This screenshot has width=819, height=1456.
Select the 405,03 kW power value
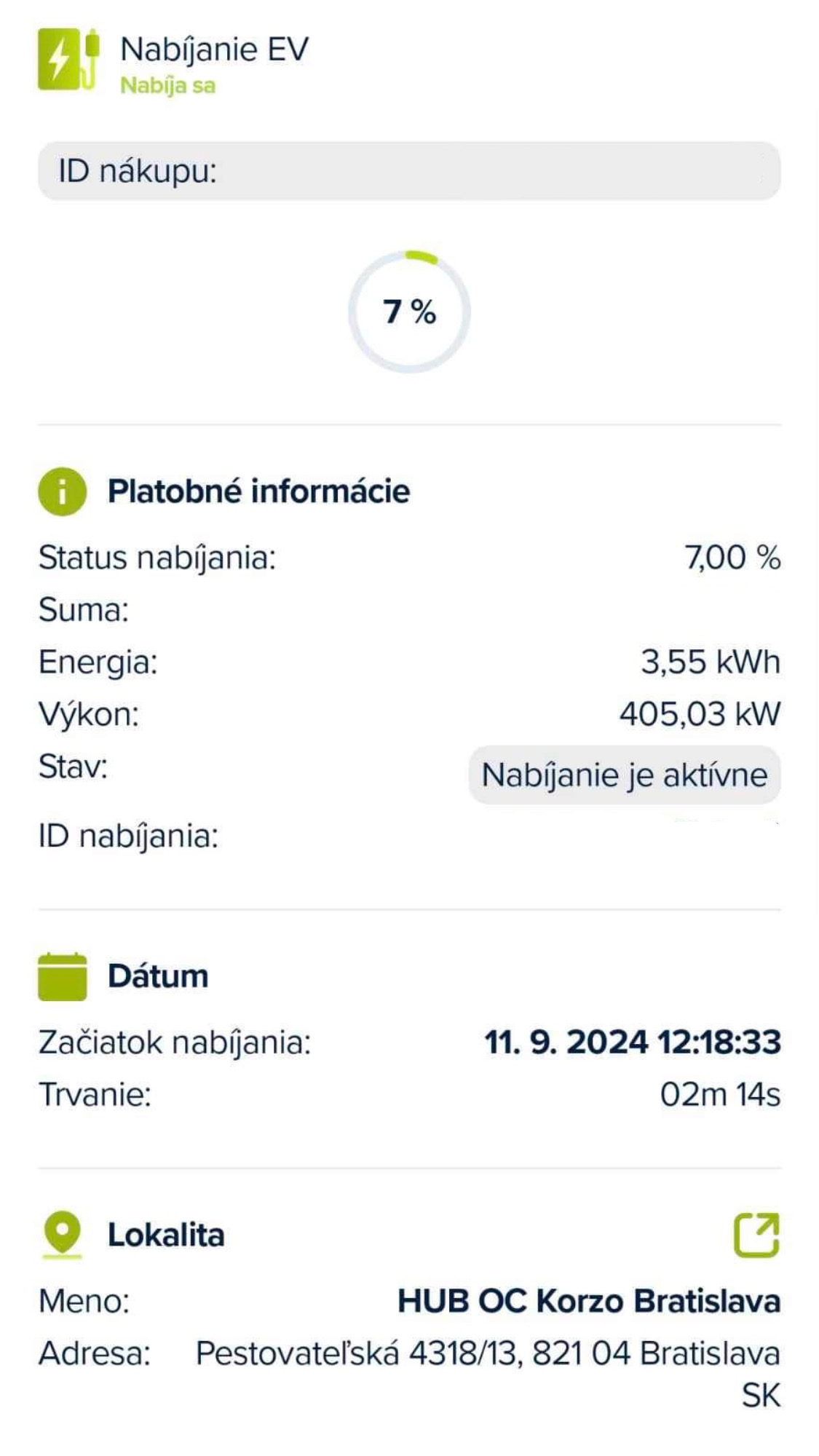click(700, 714)
